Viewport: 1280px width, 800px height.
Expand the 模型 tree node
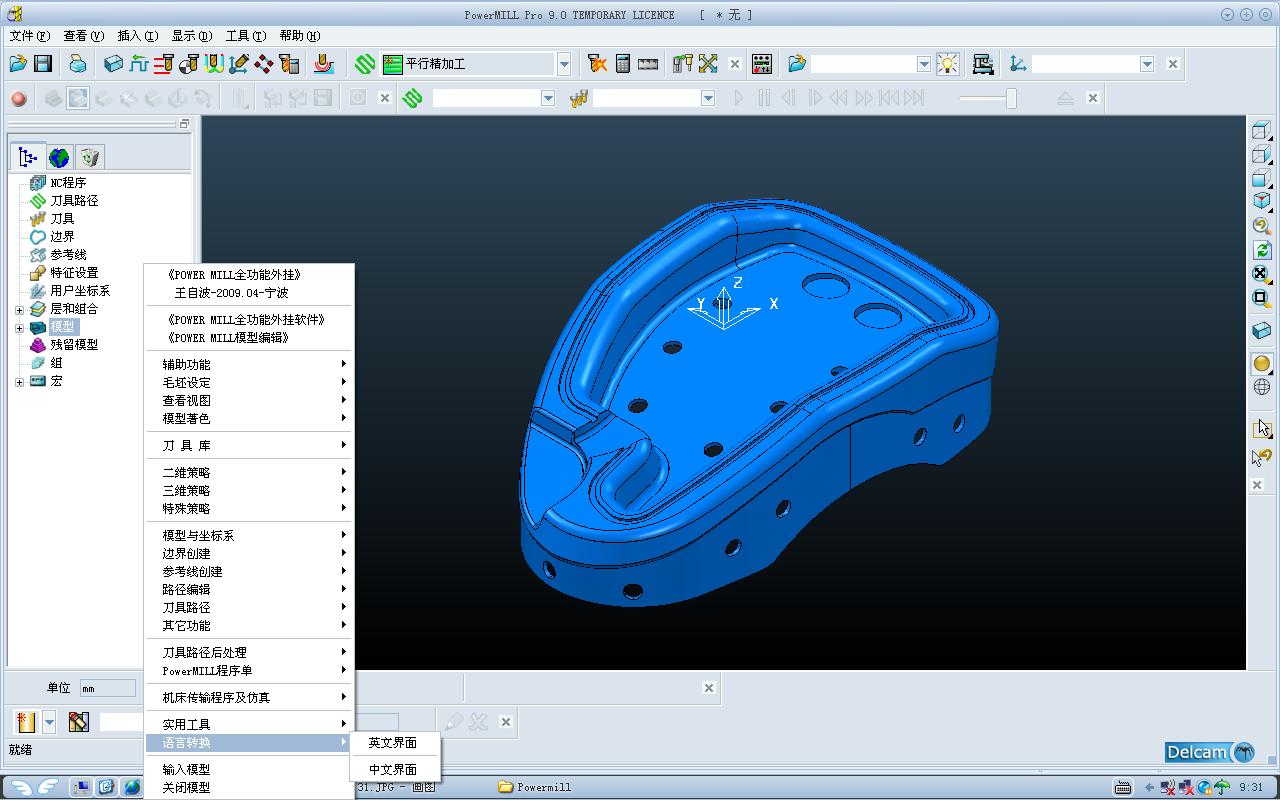(19, 328)
